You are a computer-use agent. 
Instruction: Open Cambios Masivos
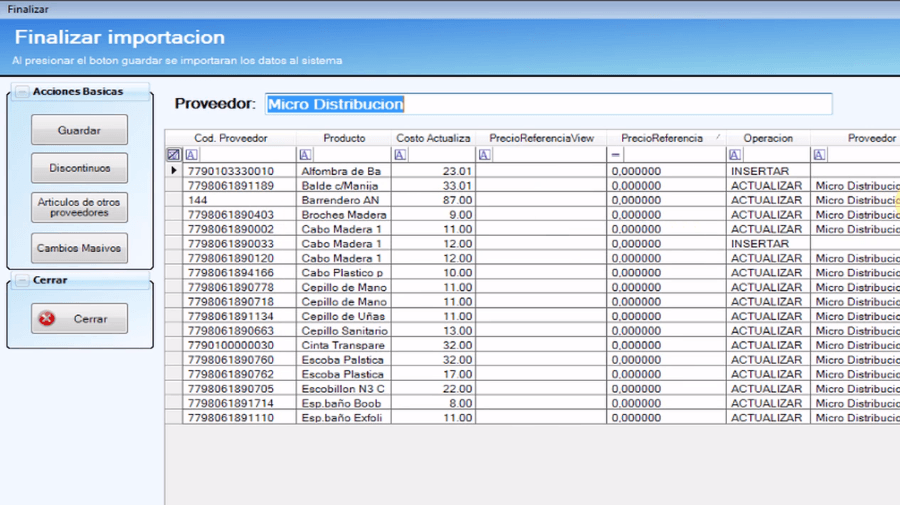coord(79,248)
